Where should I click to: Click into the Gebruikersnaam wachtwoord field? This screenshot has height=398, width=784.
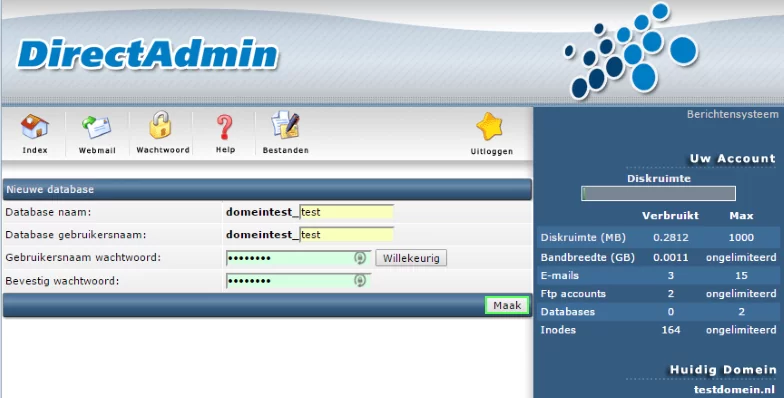tap(298, 258)
